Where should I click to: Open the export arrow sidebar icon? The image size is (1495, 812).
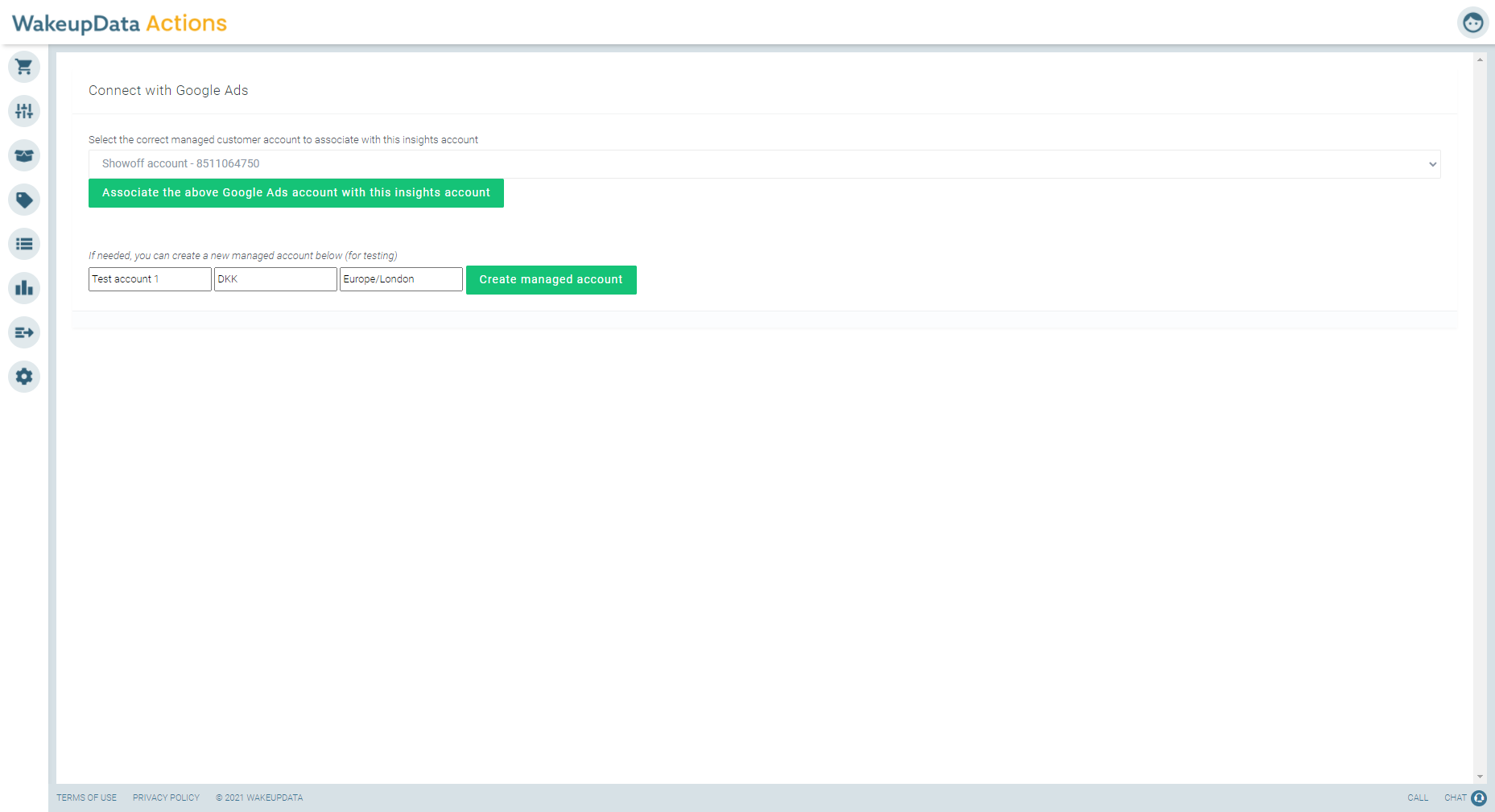[24, 332]
